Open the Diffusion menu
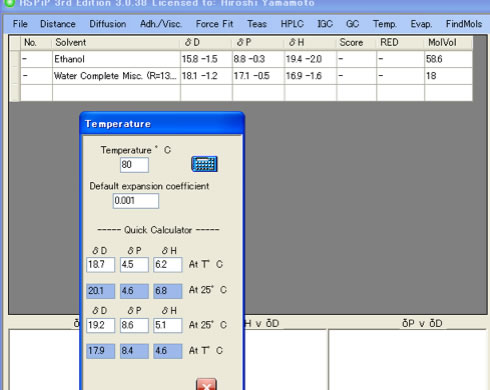Image resolution: width=490 pixels, height=390 pixels. point(108,24)
